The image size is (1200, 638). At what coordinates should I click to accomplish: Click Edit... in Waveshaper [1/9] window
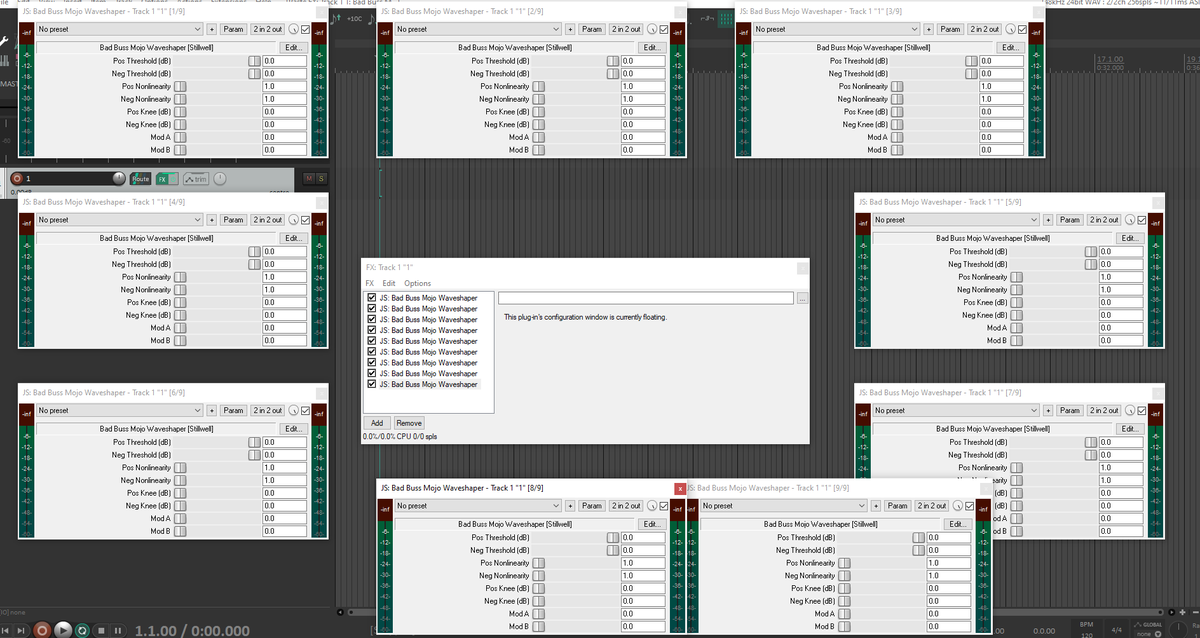click(293, 47)
